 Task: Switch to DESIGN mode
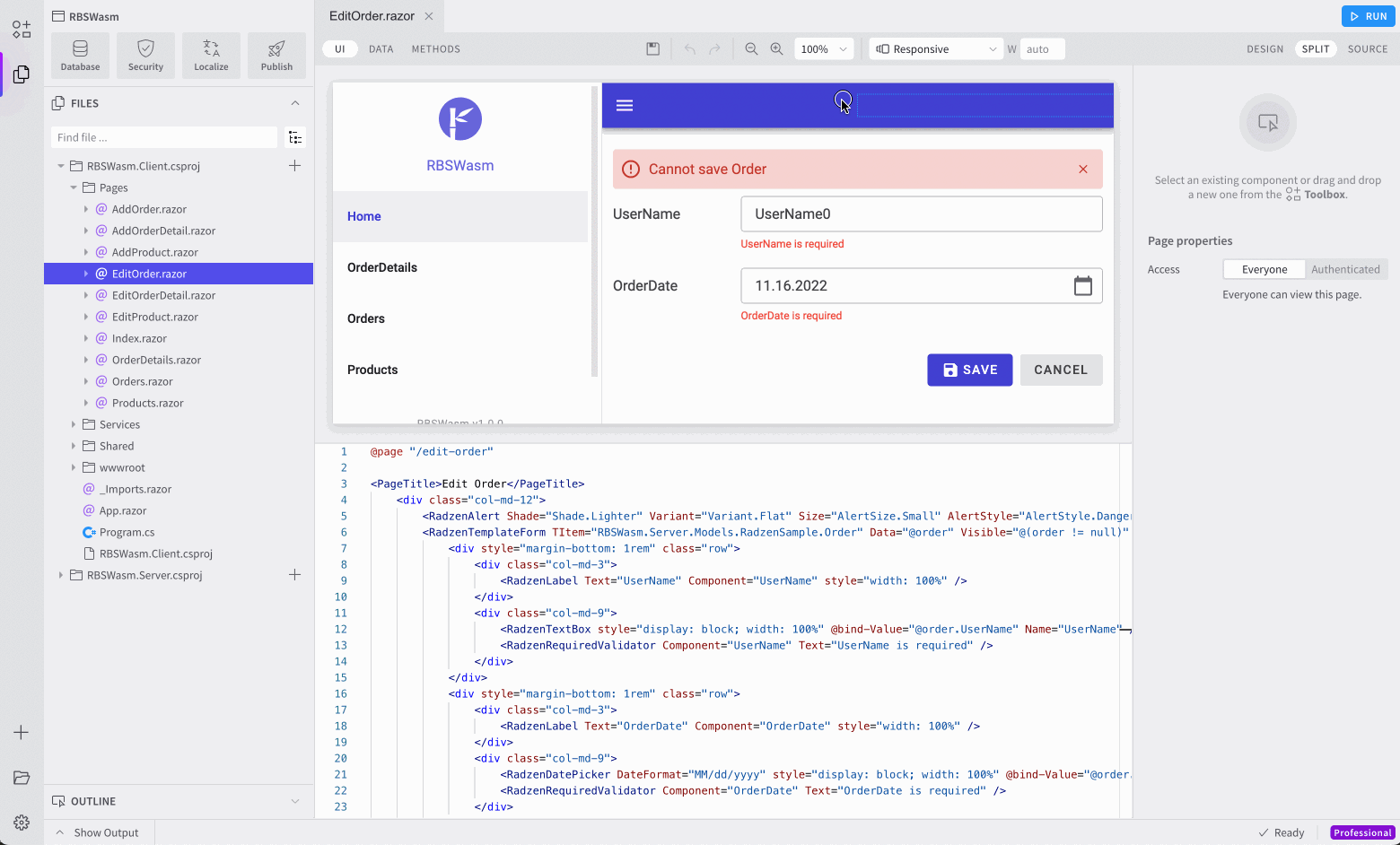pos(1264,49)
